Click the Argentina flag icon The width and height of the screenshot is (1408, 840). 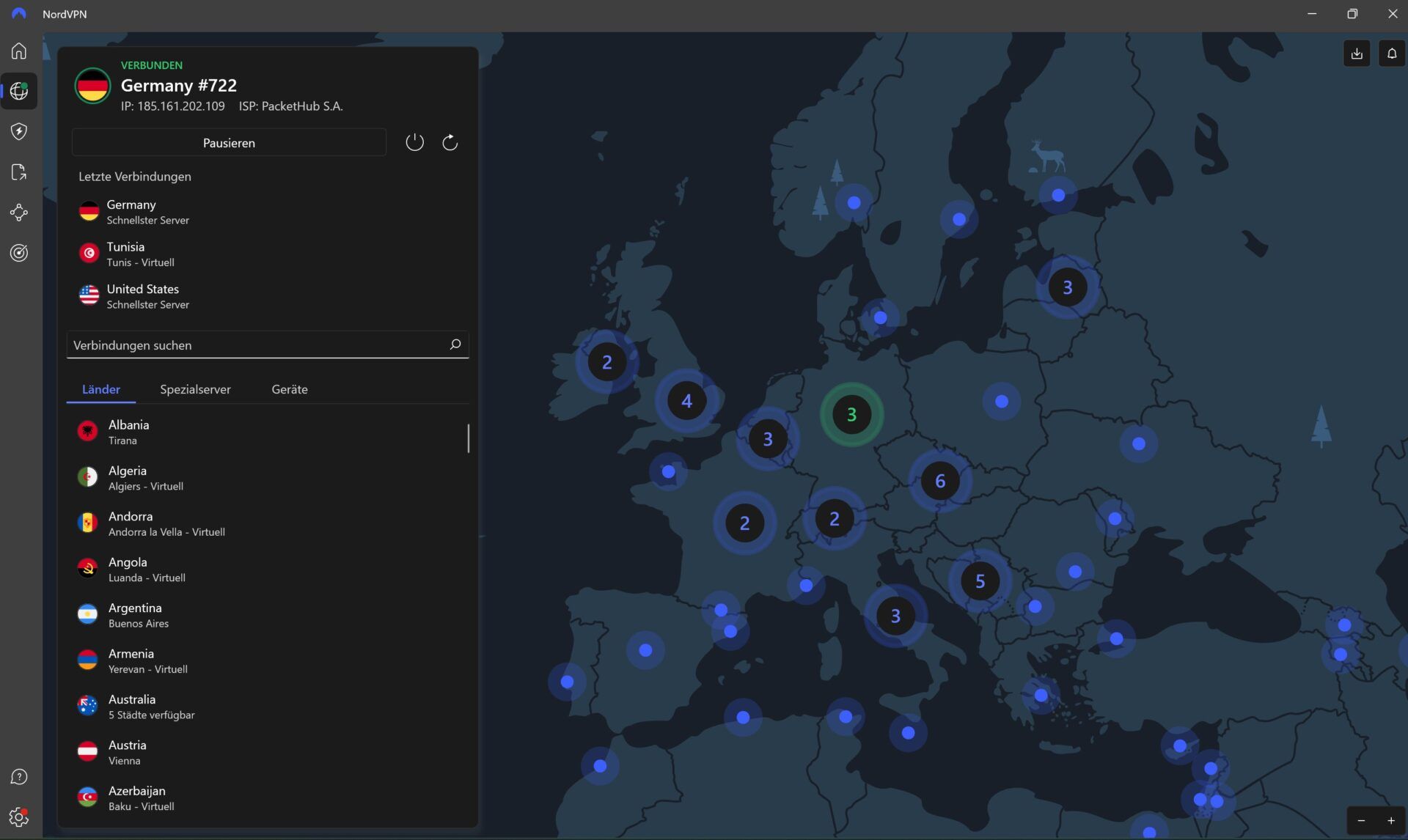(87, 614)
